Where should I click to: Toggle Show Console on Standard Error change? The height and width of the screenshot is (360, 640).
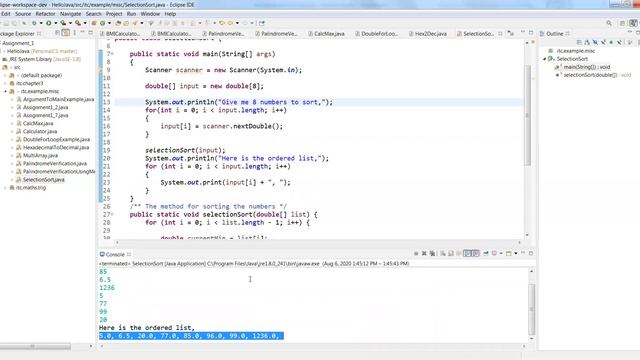point(476,253)
